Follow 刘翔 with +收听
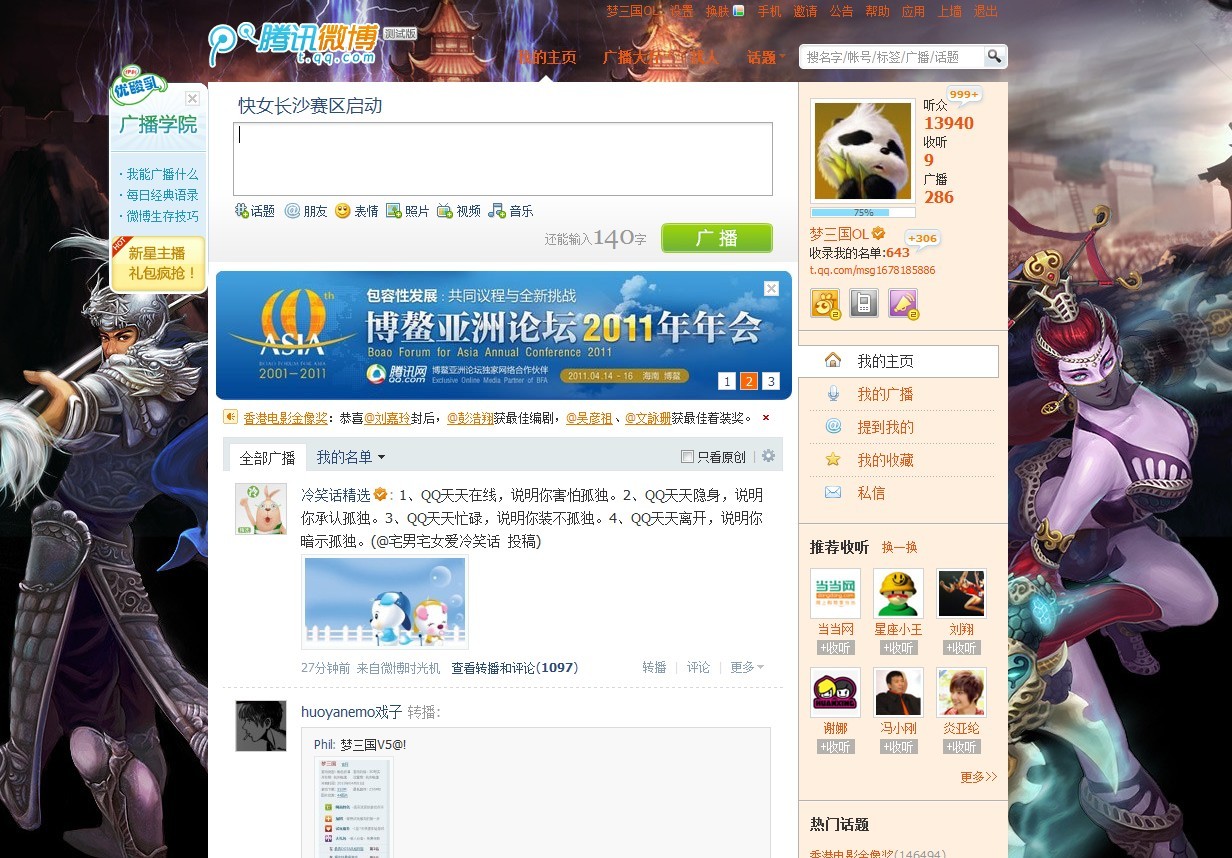The width and height of the screenshot is (1232, 858). coord(961,648)
